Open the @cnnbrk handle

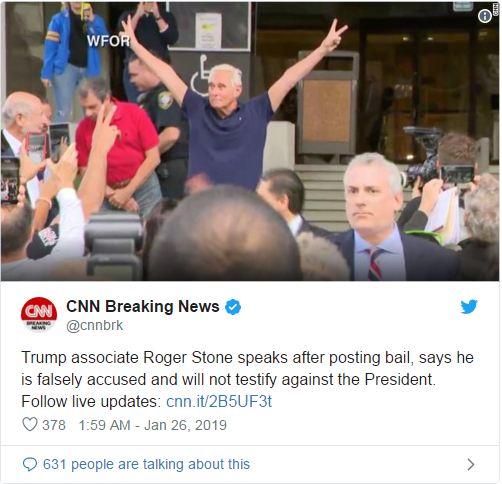95,326
